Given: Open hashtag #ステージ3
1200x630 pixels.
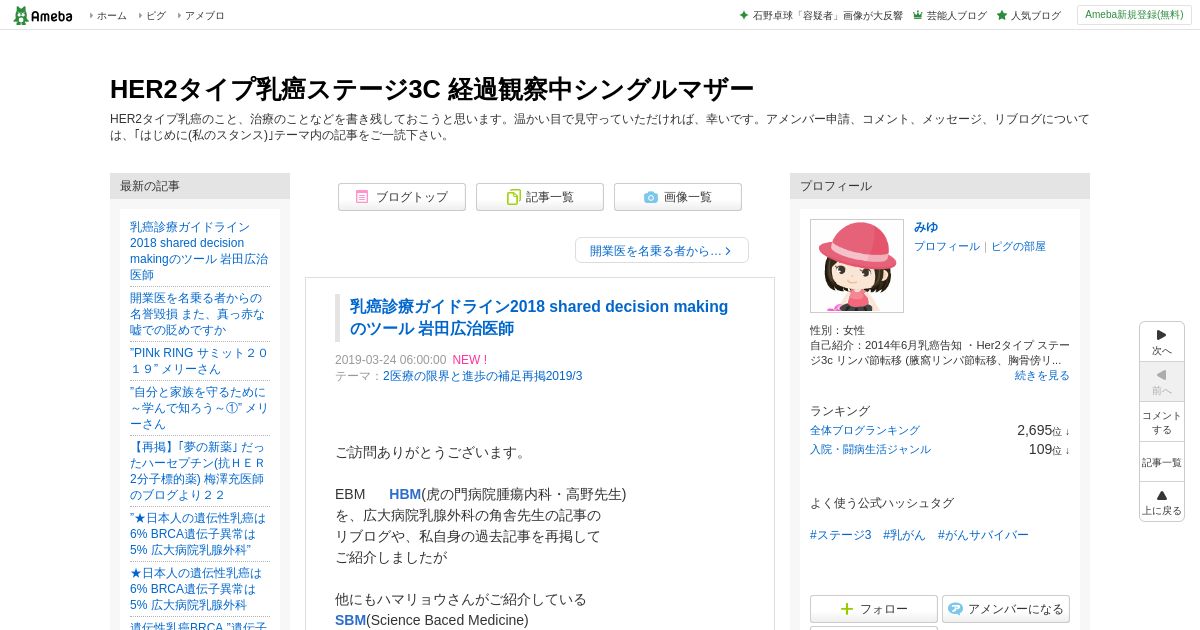Looking at the screenshot, I should click(x=840, y=535).
